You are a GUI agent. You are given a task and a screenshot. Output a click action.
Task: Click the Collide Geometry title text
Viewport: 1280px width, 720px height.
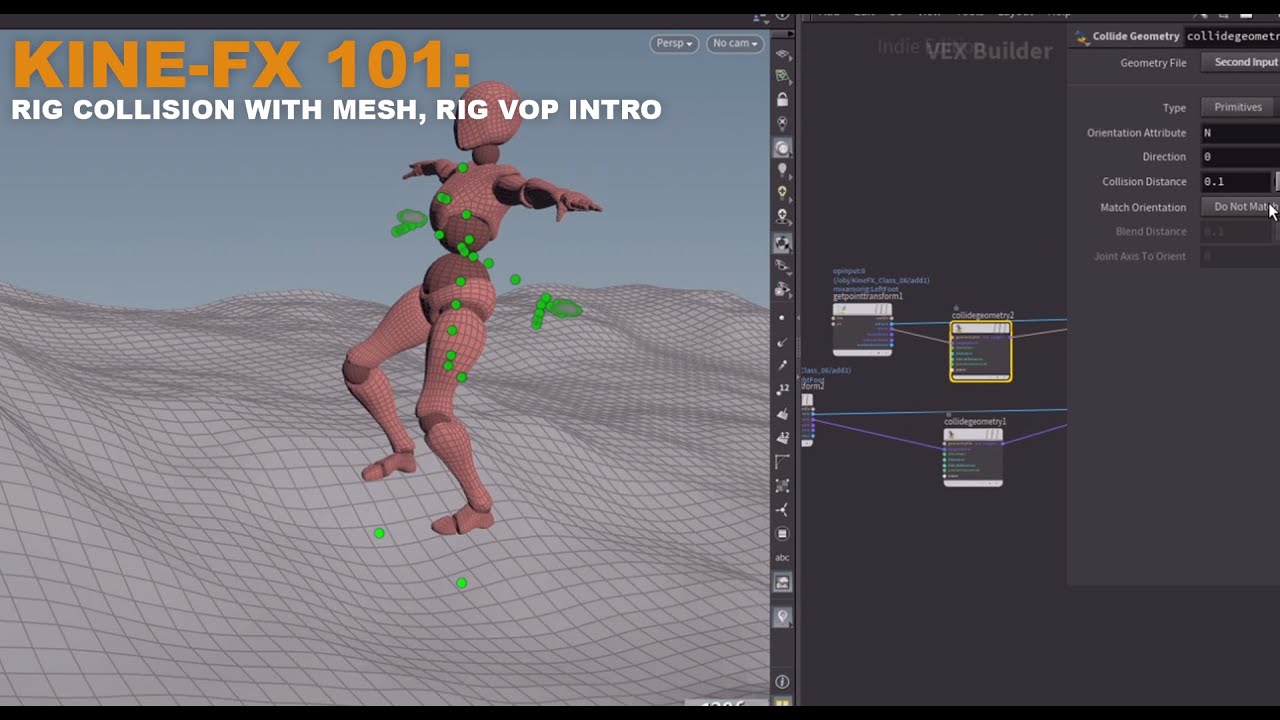coord(1136,37)
